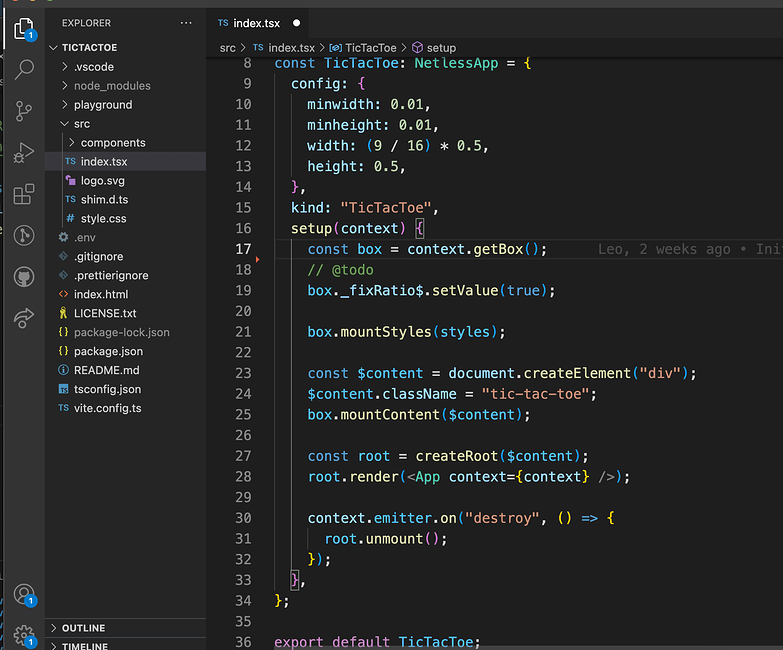783x650 pixels.
Task: Open the Extensions view icon
Action: pos(23,194)
